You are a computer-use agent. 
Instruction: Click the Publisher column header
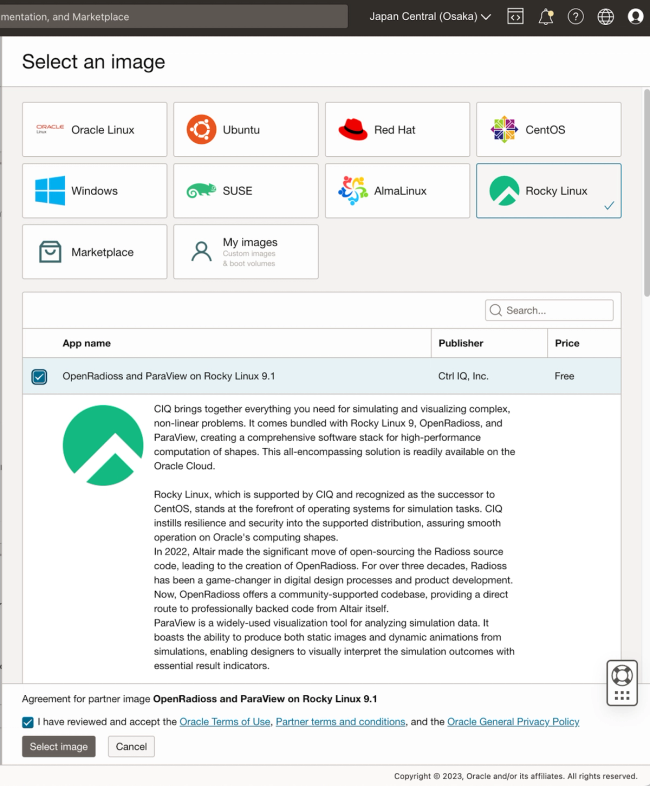461,343
